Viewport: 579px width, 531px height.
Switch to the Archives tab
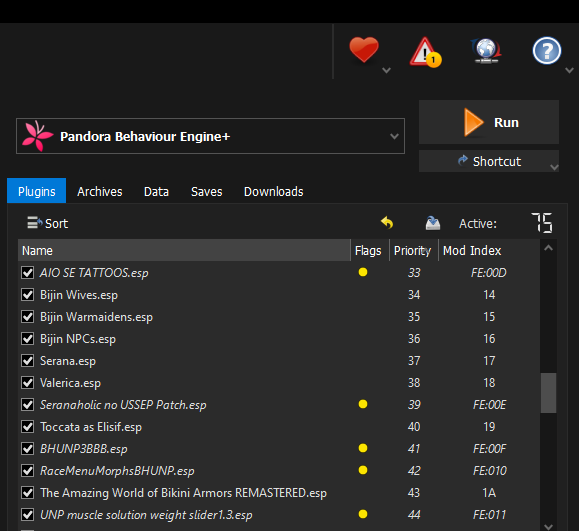(x=100, y=191)
